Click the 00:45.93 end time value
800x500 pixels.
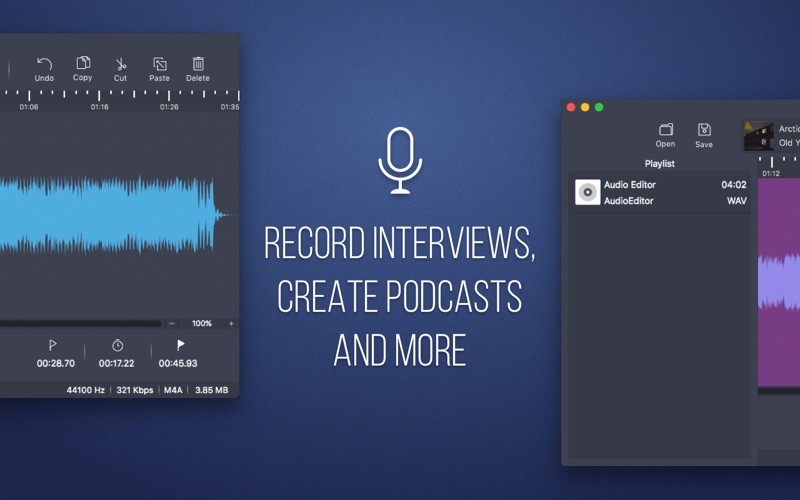[x=178, y=363]
